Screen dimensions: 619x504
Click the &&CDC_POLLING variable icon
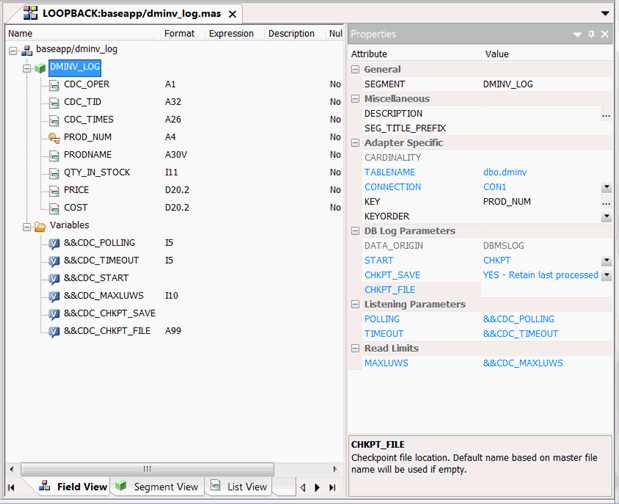54,244
